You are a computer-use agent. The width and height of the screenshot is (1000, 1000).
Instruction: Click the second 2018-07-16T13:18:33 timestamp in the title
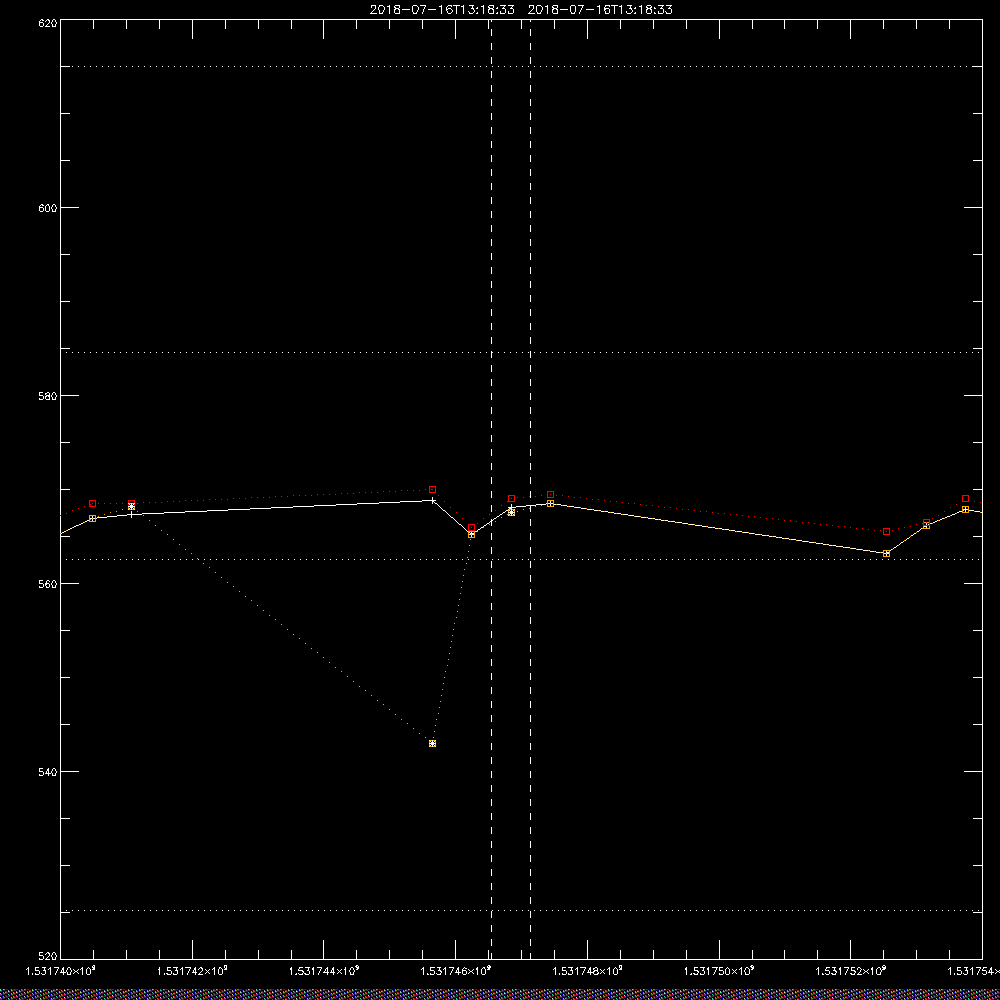[x=600, y=10]
